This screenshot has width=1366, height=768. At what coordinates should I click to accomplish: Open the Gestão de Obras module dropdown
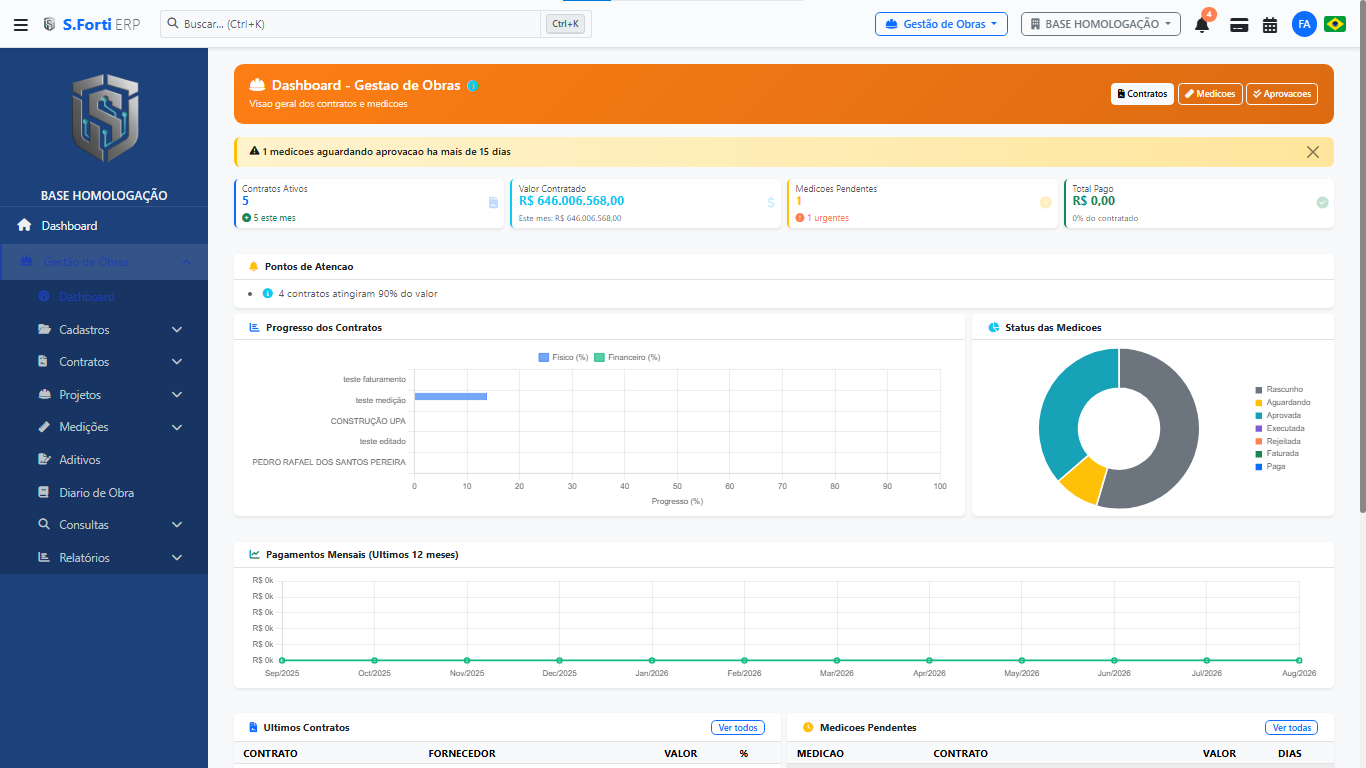[941, 24]
